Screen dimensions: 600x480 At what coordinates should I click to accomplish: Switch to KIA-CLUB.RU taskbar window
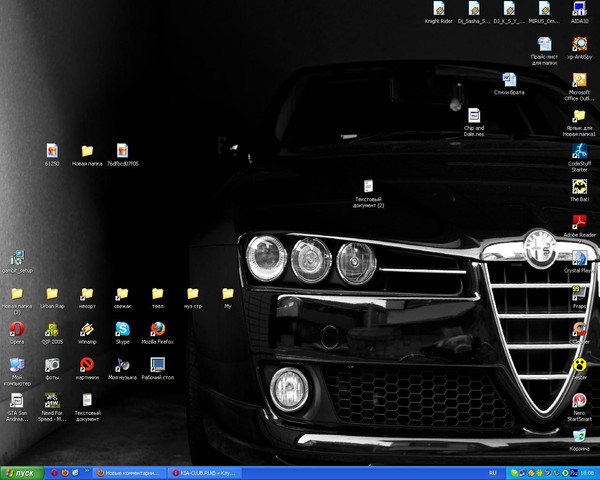click(x=205, y=473)
